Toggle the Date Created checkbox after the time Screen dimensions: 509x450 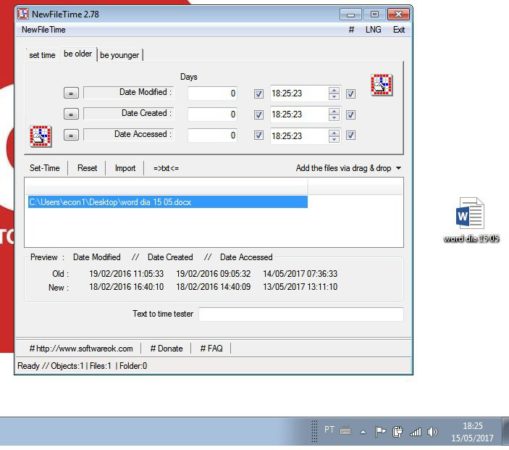click(351, 115)
